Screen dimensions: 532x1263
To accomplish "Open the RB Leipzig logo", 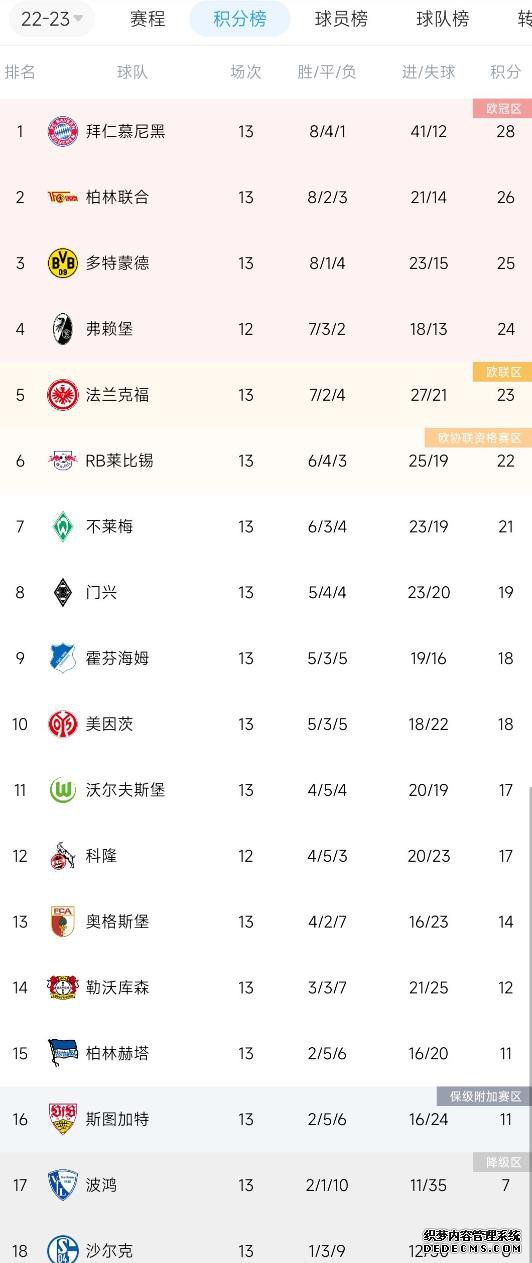I will click(63, 461).
